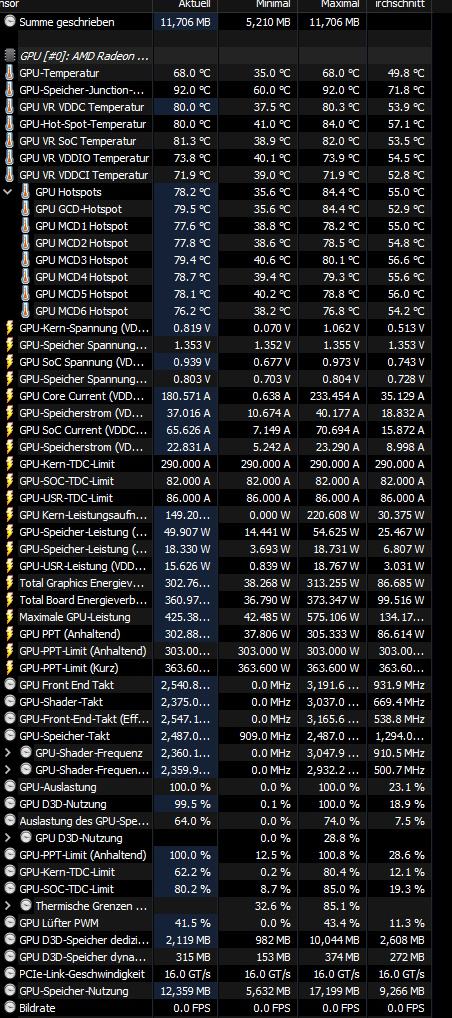Click the 17,199 MB maximal GPU-Speicher-Nutzung value
The width and height of the screenshot is (452, 1018).
click(x=334, y=991)
